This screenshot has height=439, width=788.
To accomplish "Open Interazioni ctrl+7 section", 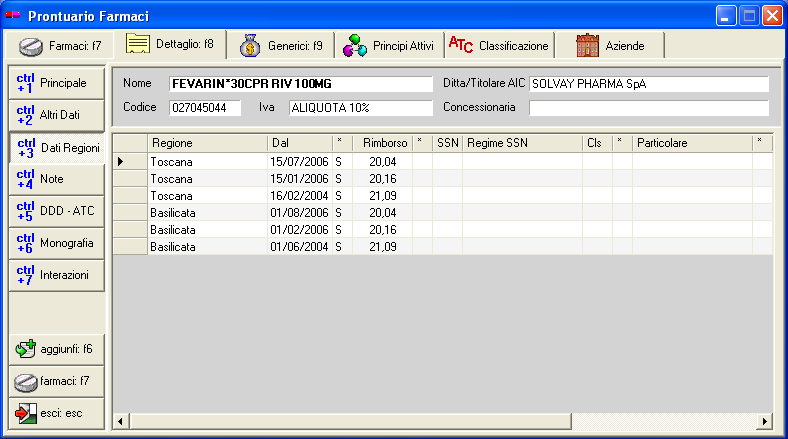I will (x=57, y=275).
